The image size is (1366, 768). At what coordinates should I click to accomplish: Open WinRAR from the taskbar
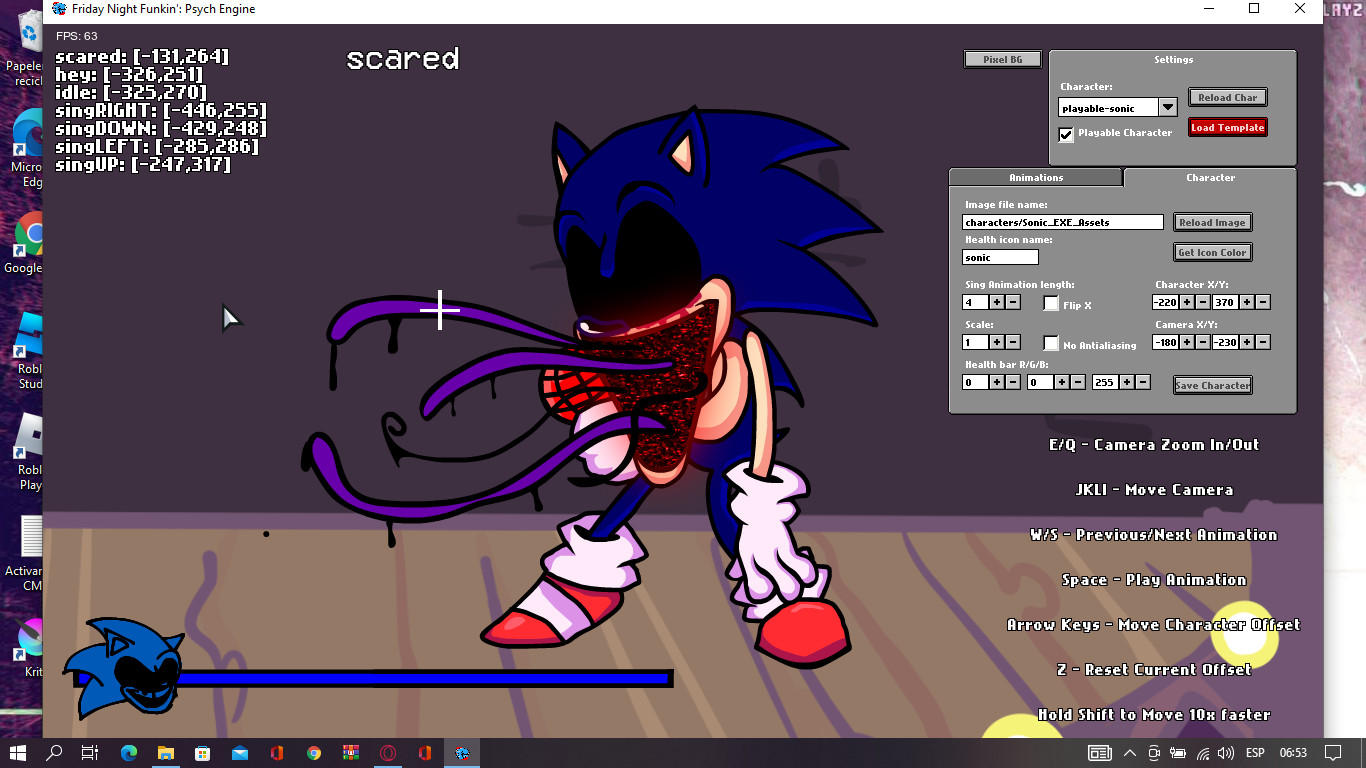tap(351, 753)
